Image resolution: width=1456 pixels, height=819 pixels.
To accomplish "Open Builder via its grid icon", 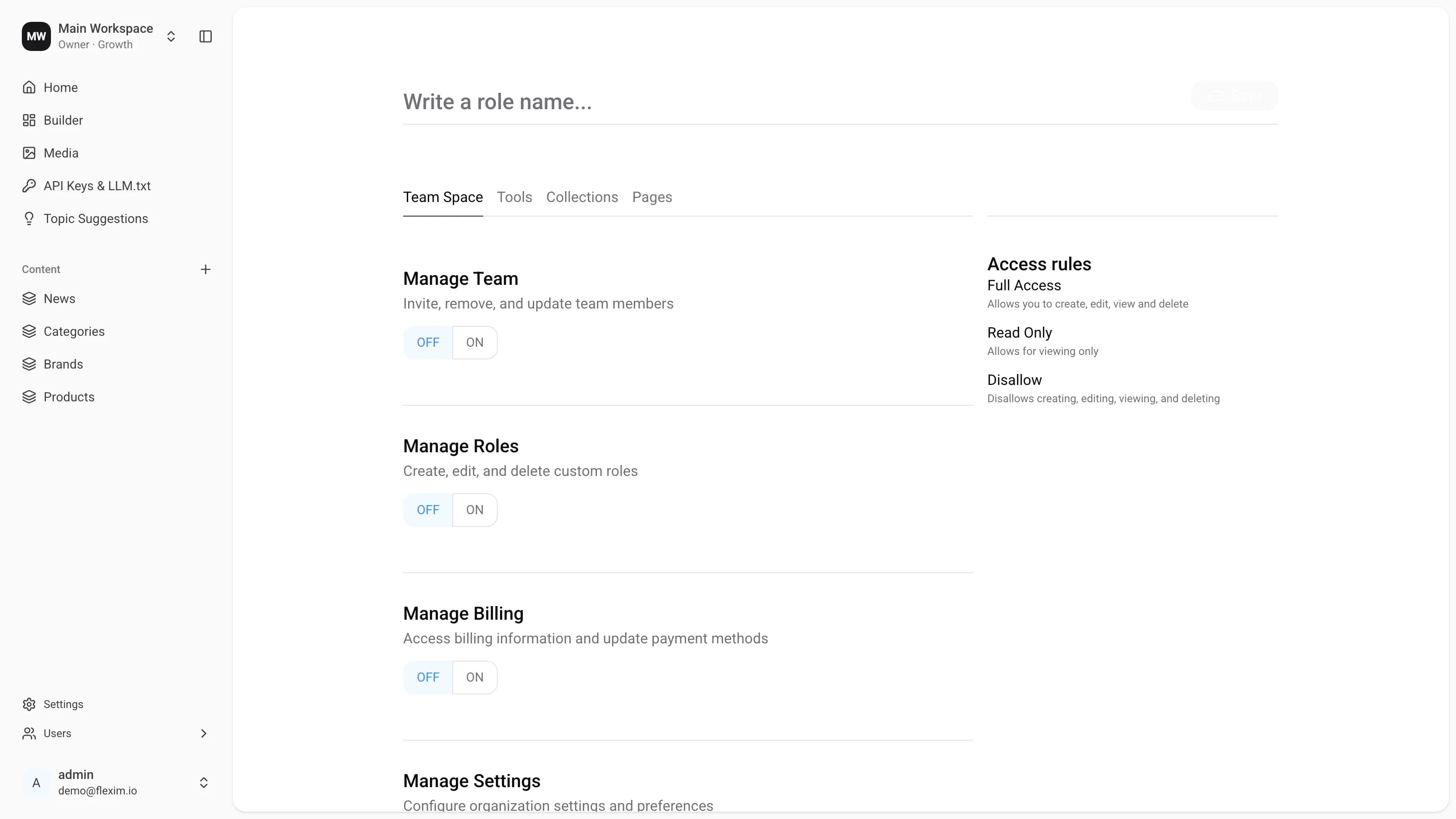I will coord(29,121).
